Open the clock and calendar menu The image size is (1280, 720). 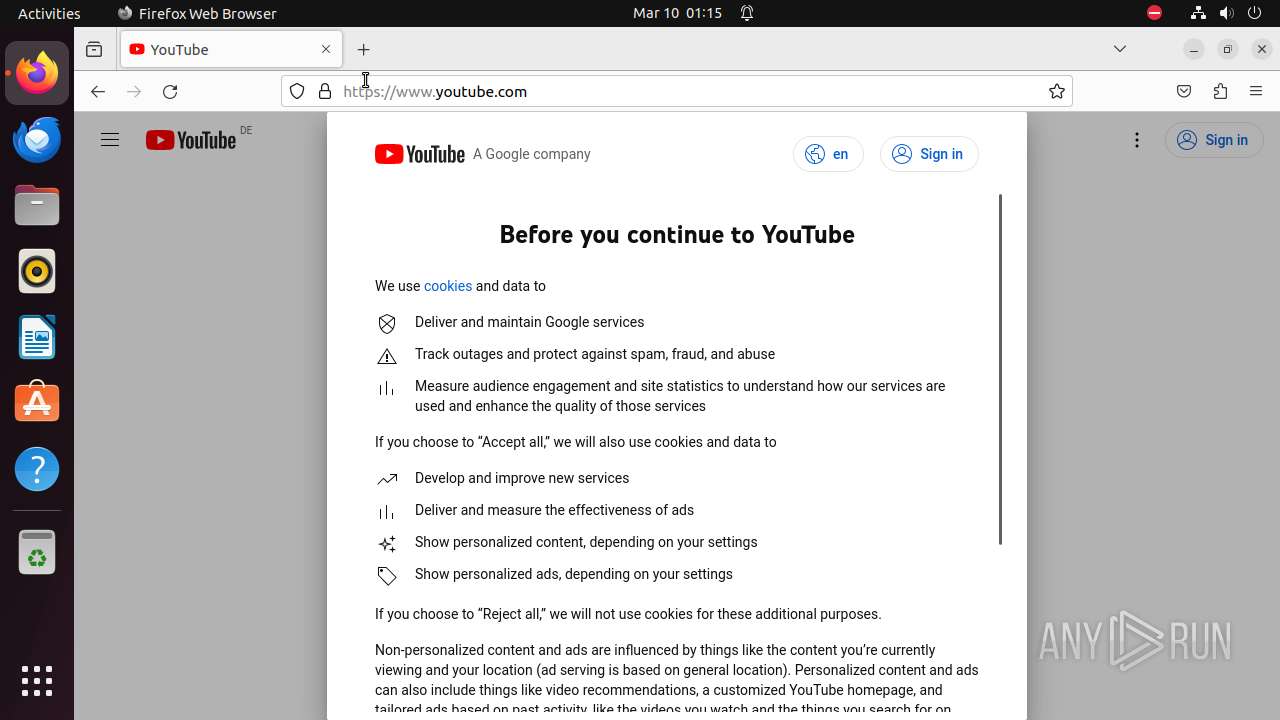(x=677, y=13)
